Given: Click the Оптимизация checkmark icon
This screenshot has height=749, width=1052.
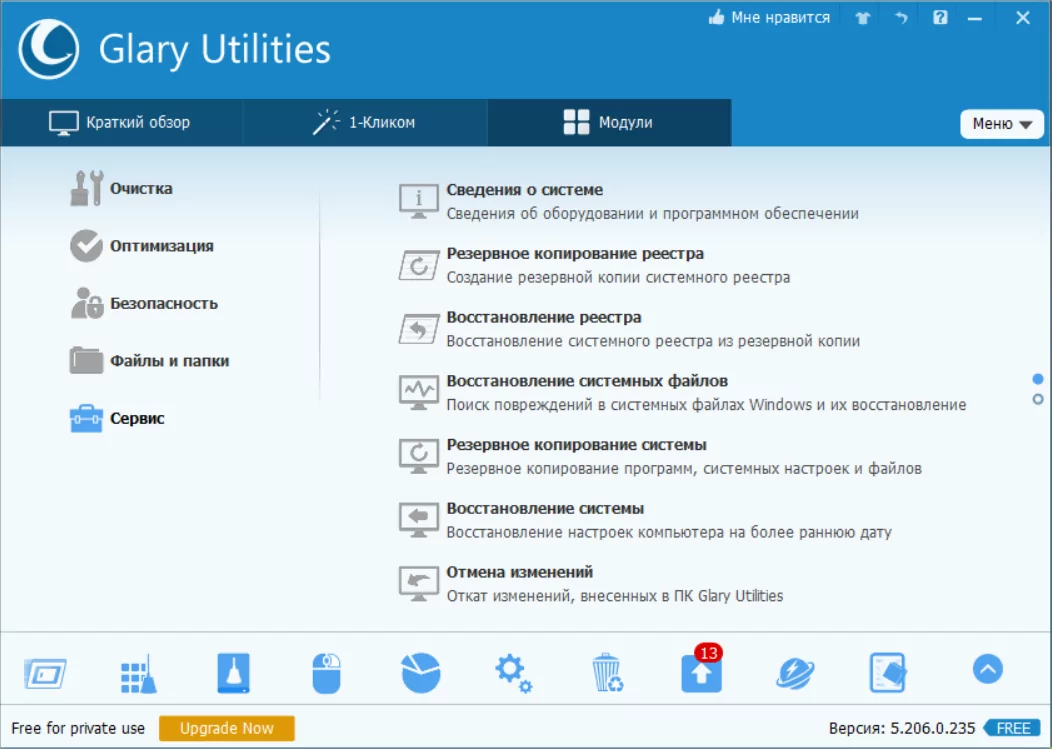Looking at the screenshot, I should [87, 246].
